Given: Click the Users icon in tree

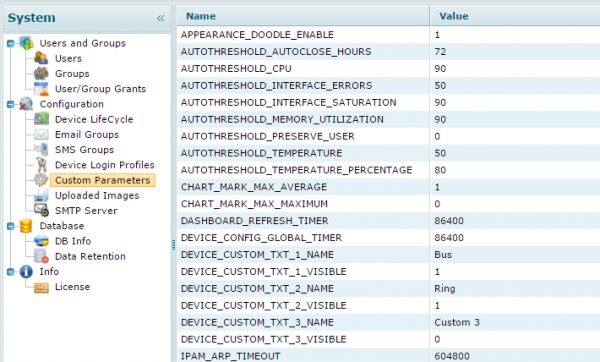Looking at the screenshot, I should [41, 58].
